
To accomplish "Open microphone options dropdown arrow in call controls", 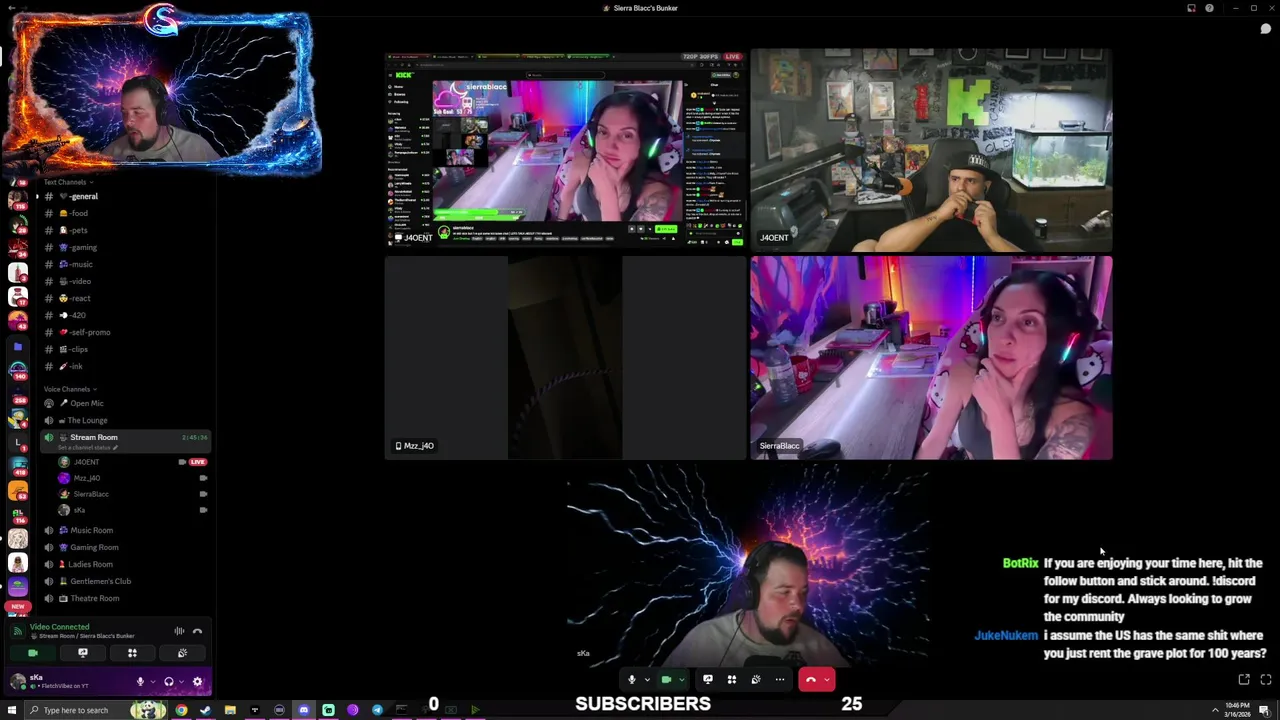I will tap(647, 680).
